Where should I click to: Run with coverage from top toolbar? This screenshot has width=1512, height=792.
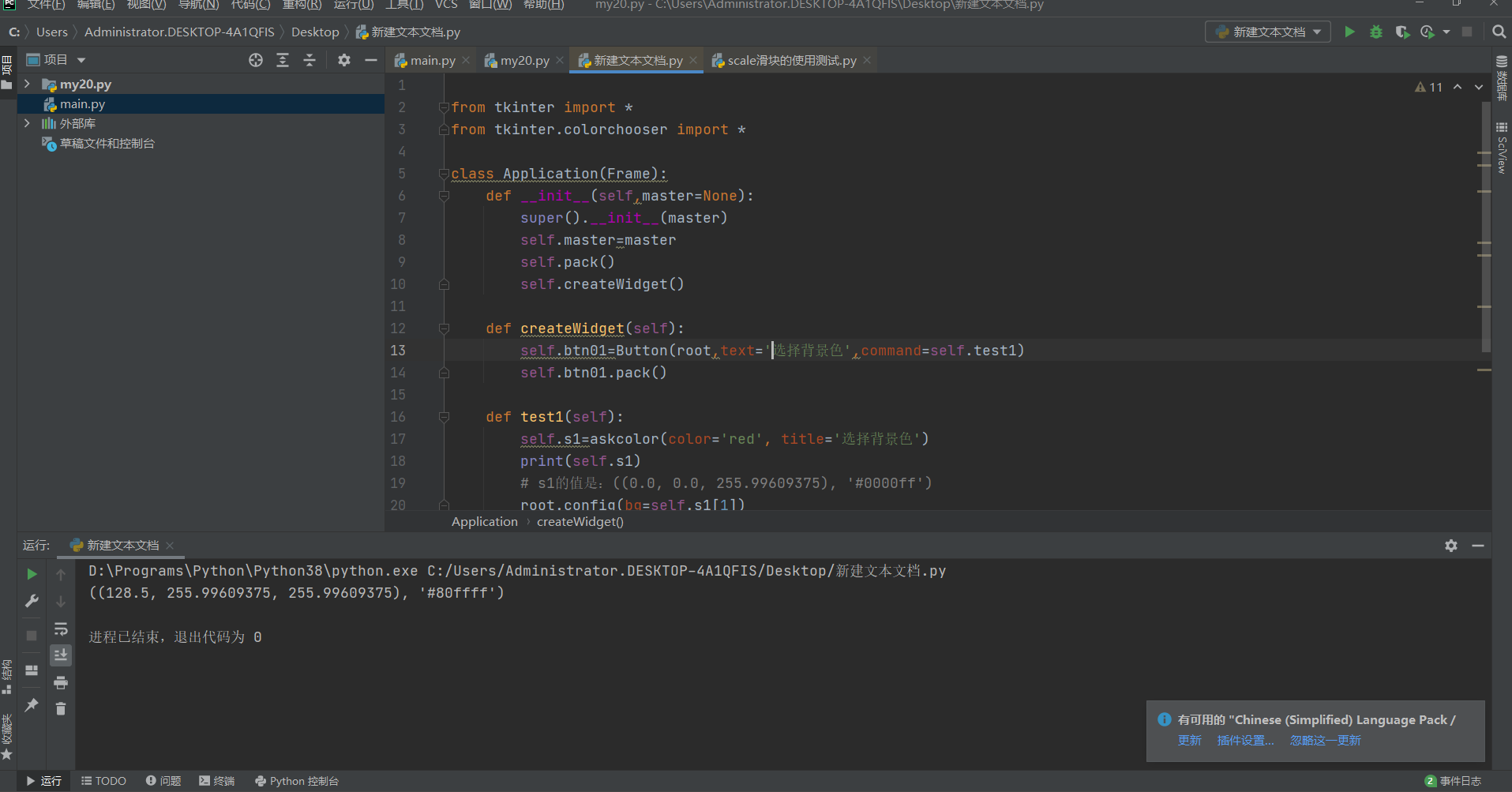1402,32
